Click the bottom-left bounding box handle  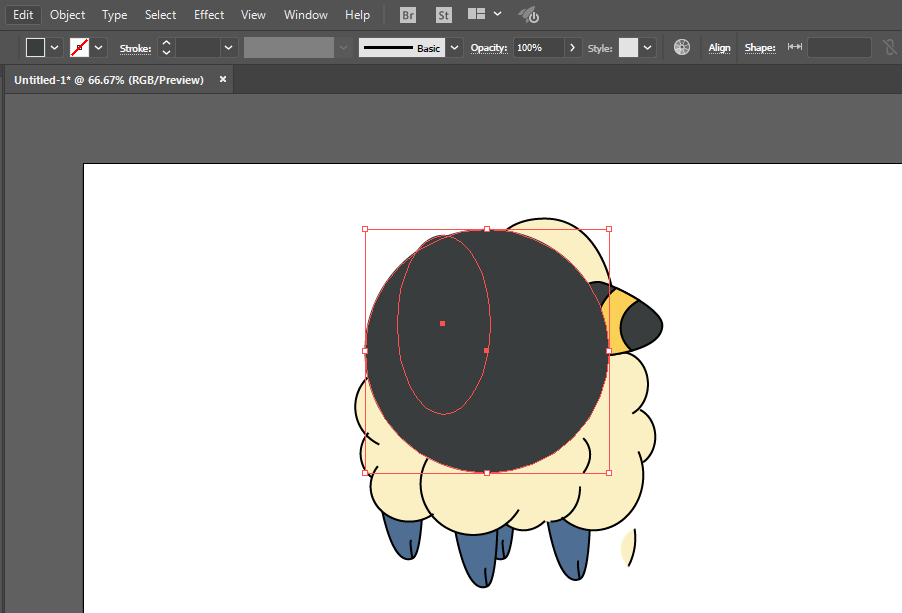point(365,473)
